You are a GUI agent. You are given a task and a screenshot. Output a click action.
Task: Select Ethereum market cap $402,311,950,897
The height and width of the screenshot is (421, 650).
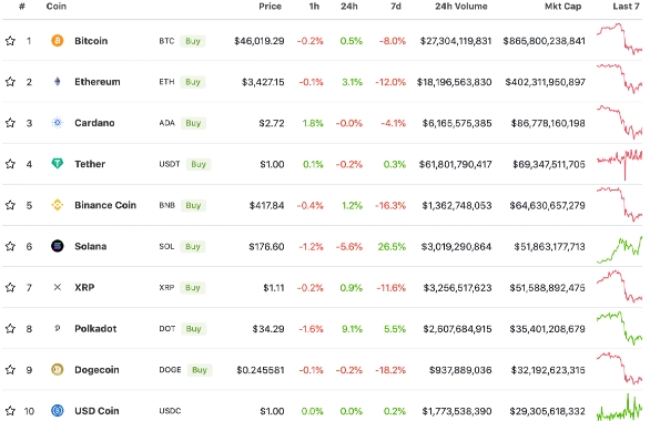click(x=545, y=82)
